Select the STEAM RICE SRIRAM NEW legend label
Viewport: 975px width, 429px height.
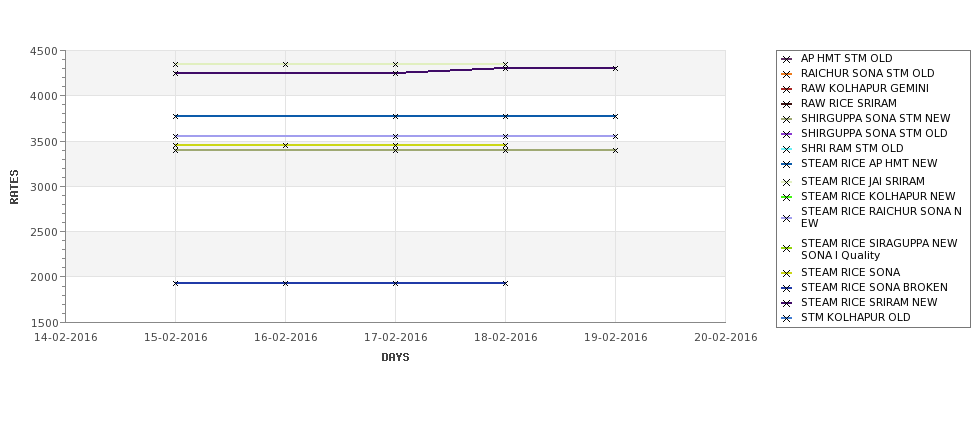(869, 302)
